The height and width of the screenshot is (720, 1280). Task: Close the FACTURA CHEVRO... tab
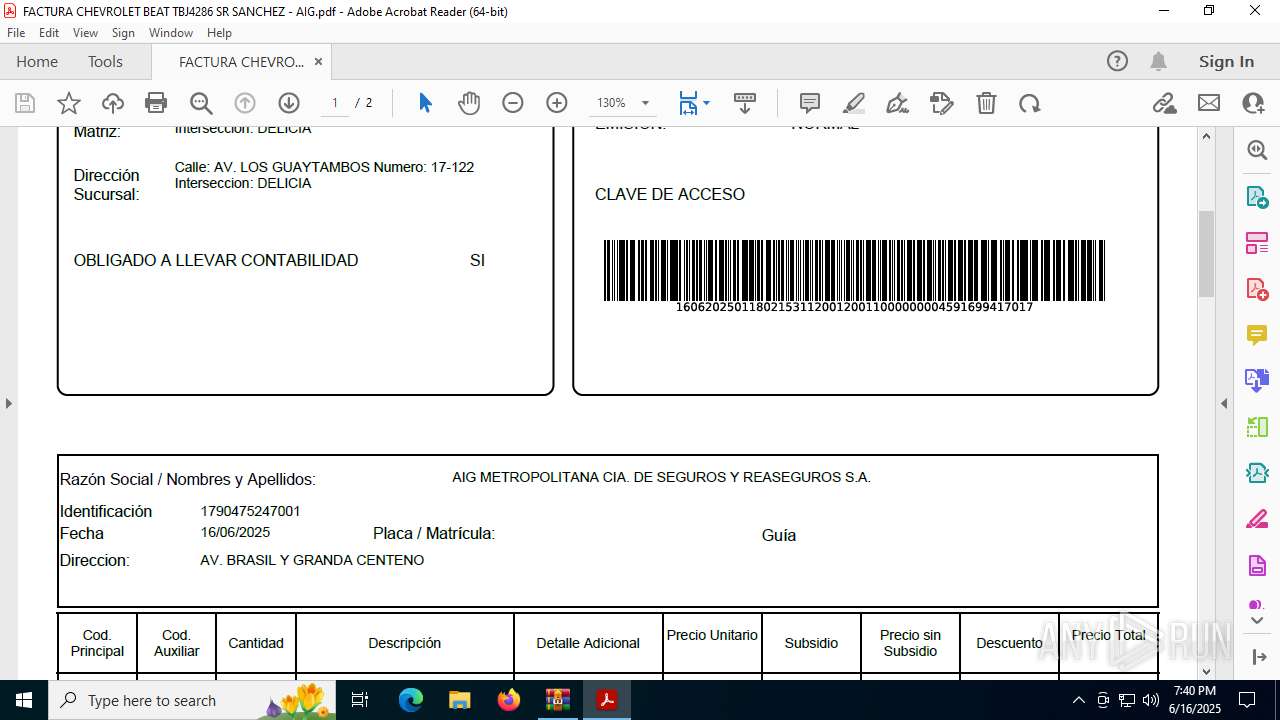click(x=318, y=62)
